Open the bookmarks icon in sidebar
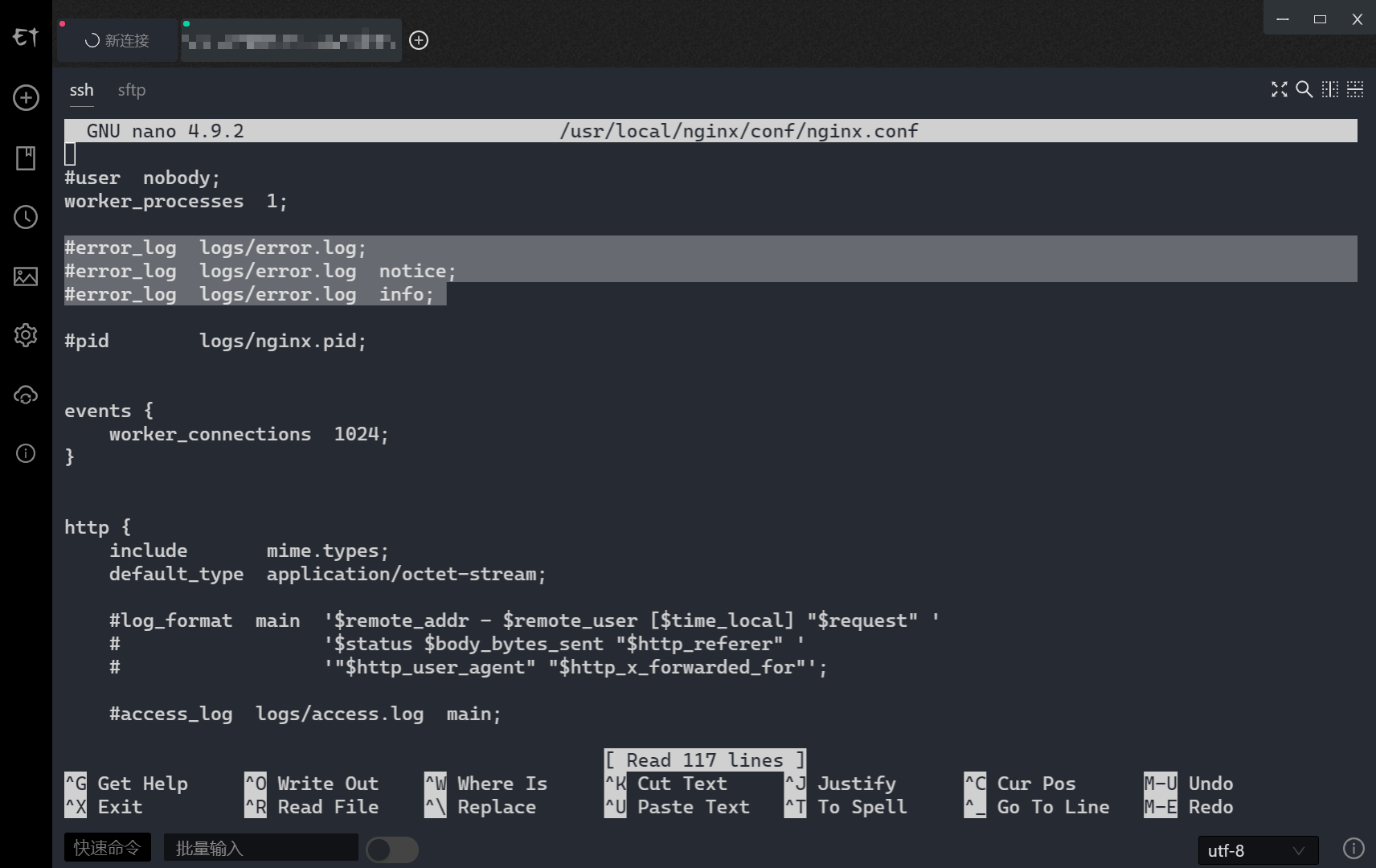 point(26,158)
